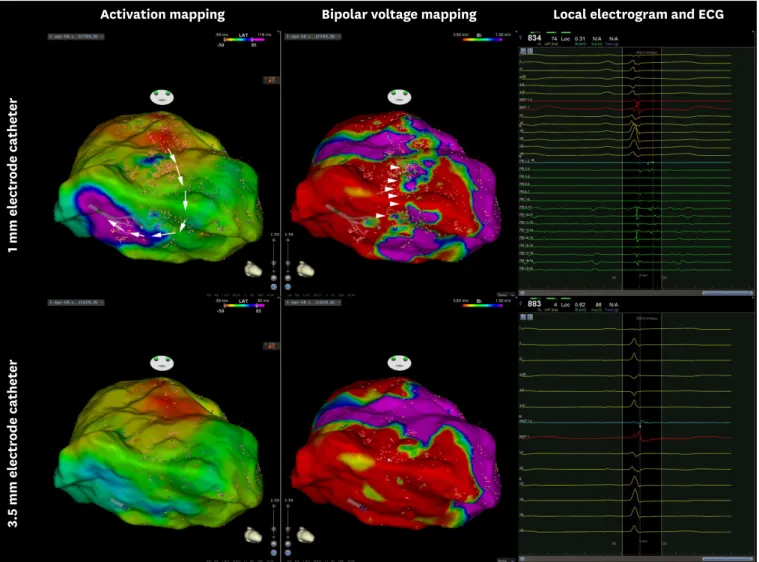759x562 pixels.
Task: Click the tag button right of 3.5 mm activation map
Action: coord(271,346)
